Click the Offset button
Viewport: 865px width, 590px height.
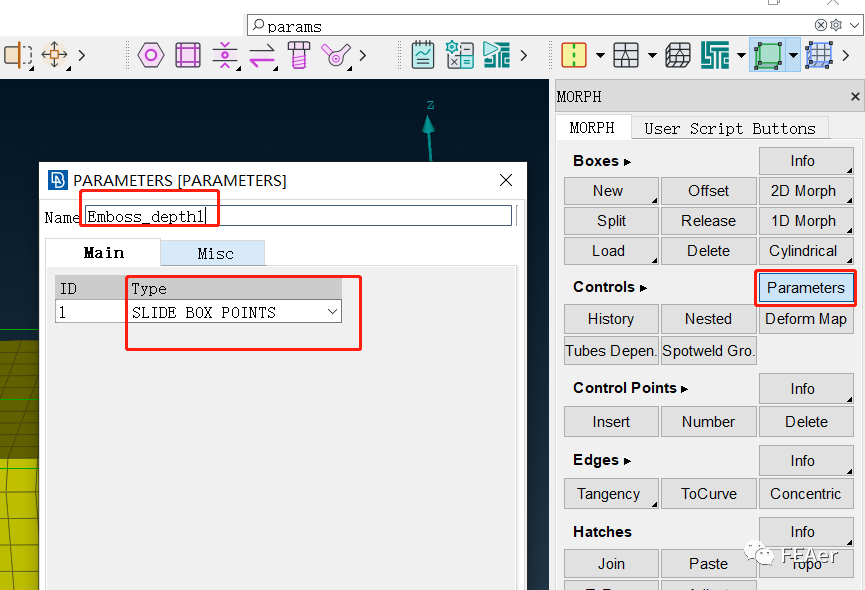[708, 191]
